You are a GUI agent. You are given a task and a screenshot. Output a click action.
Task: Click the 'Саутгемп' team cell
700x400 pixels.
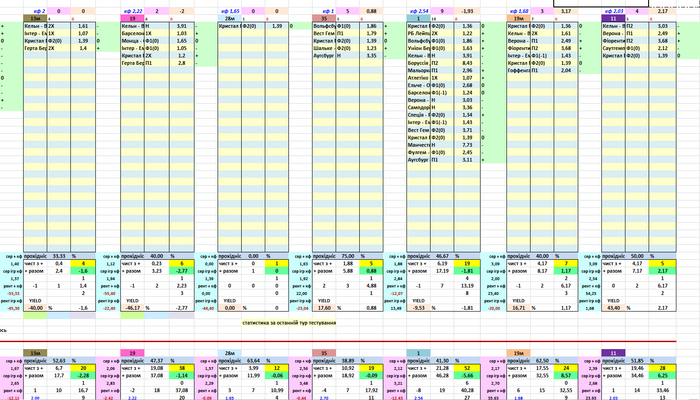pos(613,48)
